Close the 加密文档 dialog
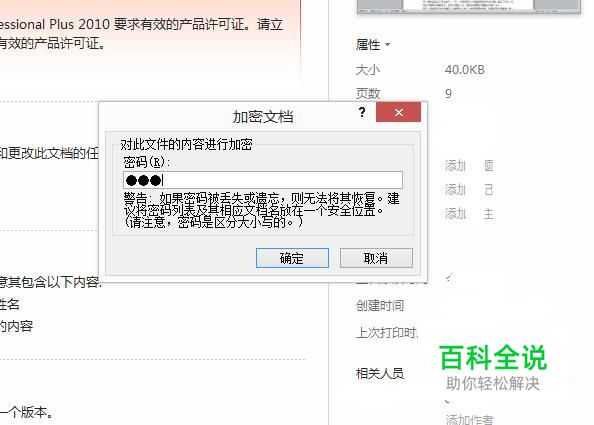This screenshot has width=594, height=425. tap(399, 112)
